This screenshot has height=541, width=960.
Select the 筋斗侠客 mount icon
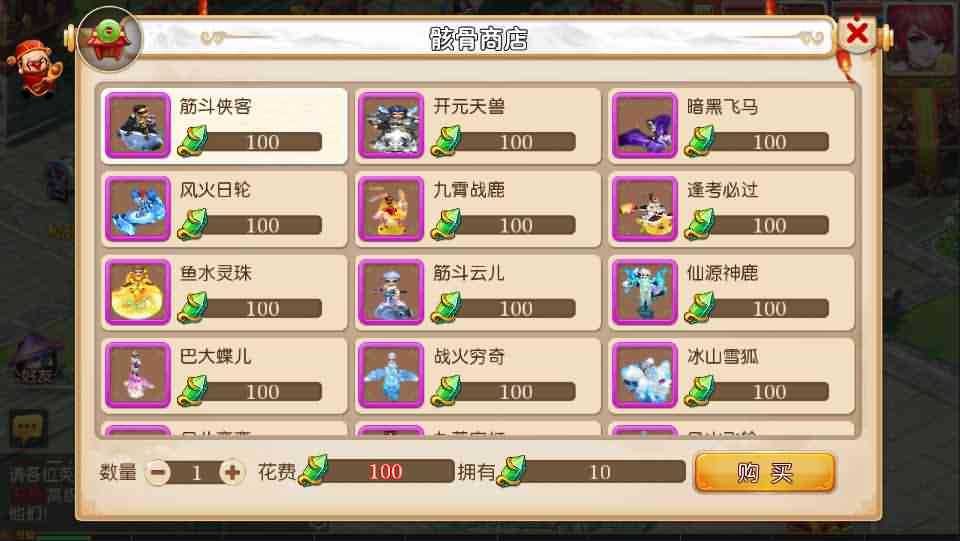[x=138, y=125]
